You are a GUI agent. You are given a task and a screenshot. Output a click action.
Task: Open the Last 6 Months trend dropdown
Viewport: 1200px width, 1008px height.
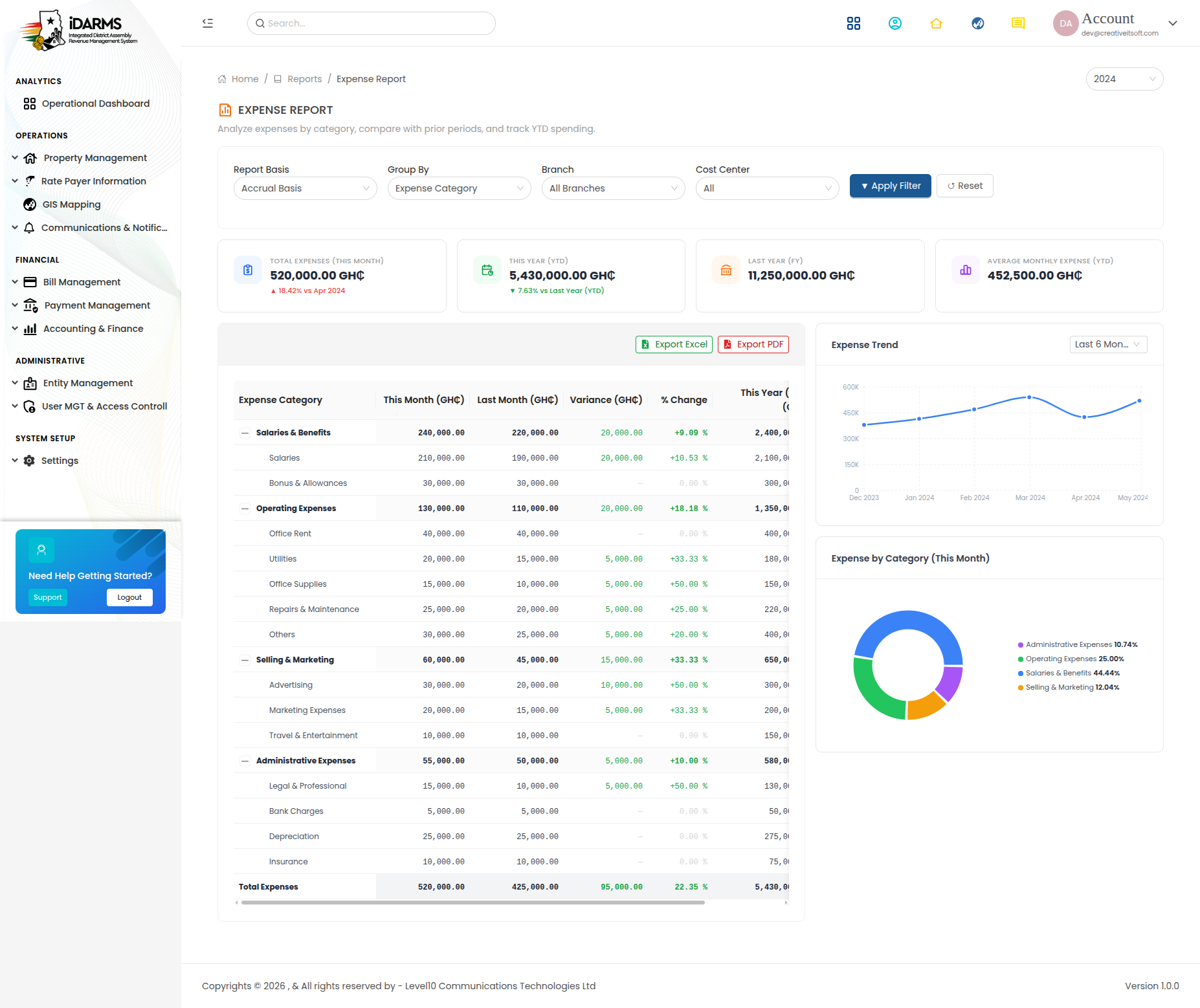pyautogui.click(x=1108, y=344)
